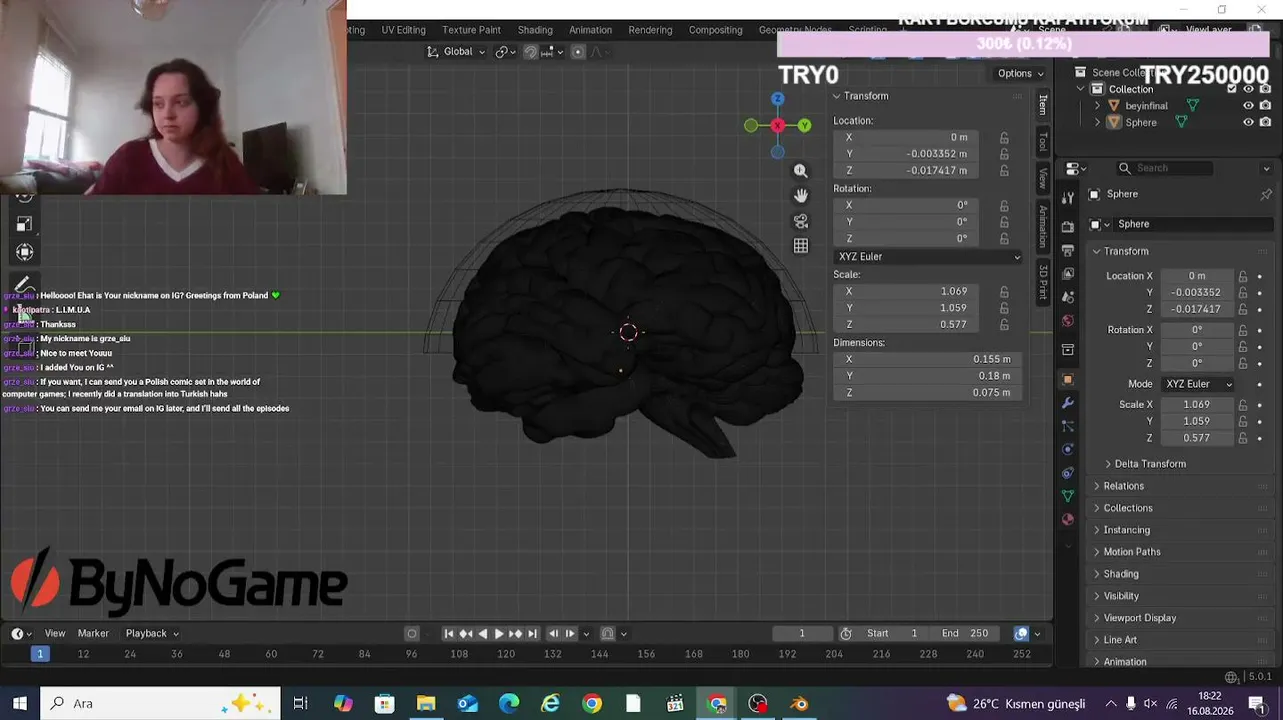Click the pan view hand icon
This screenshot has width=1283, height=720.
800,196
